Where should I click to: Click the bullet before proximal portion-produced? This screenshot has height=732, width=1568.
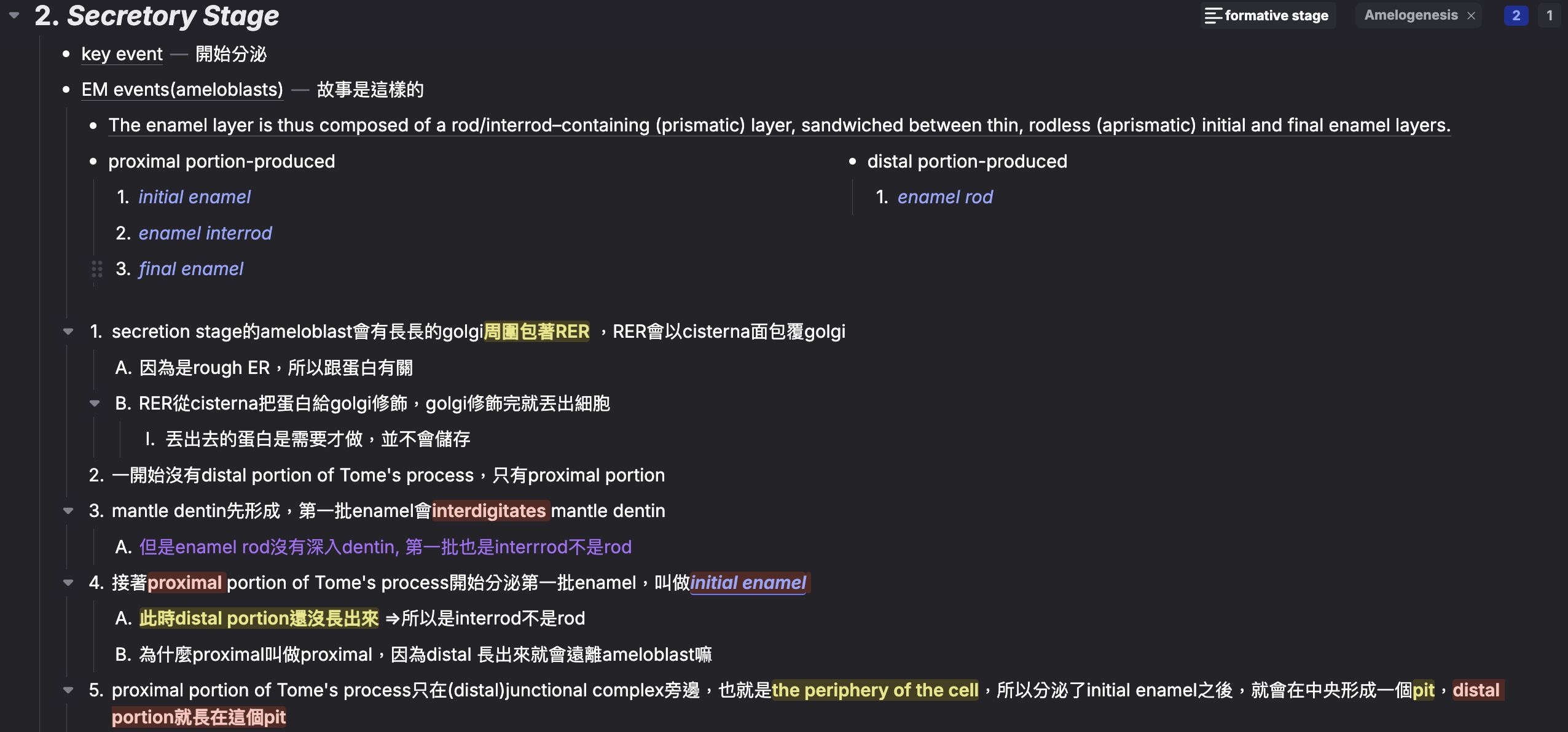coord(93,162)
